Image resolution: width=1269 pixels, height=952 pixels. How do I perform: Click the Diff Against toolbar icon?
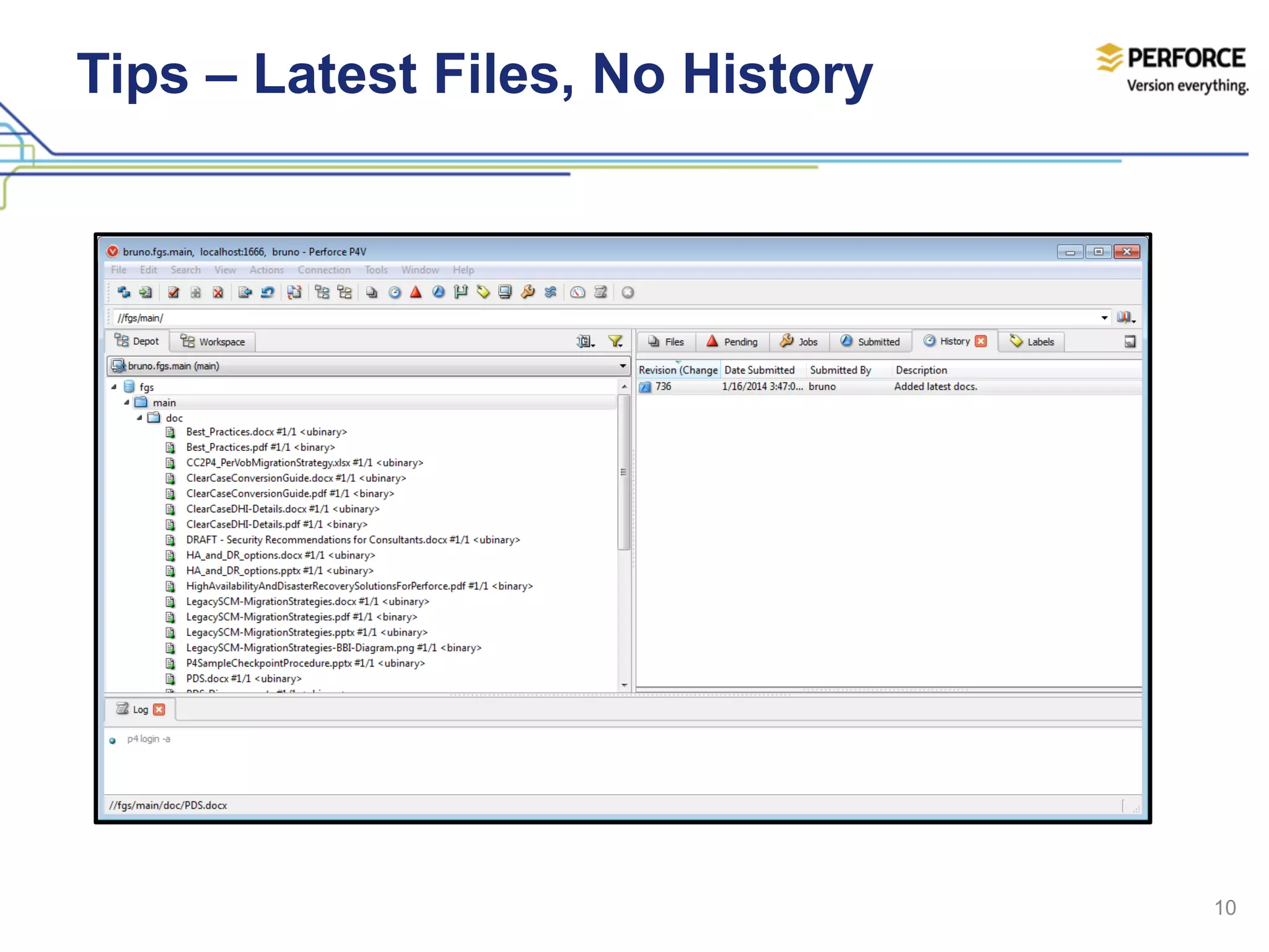[x=295, y=292]
